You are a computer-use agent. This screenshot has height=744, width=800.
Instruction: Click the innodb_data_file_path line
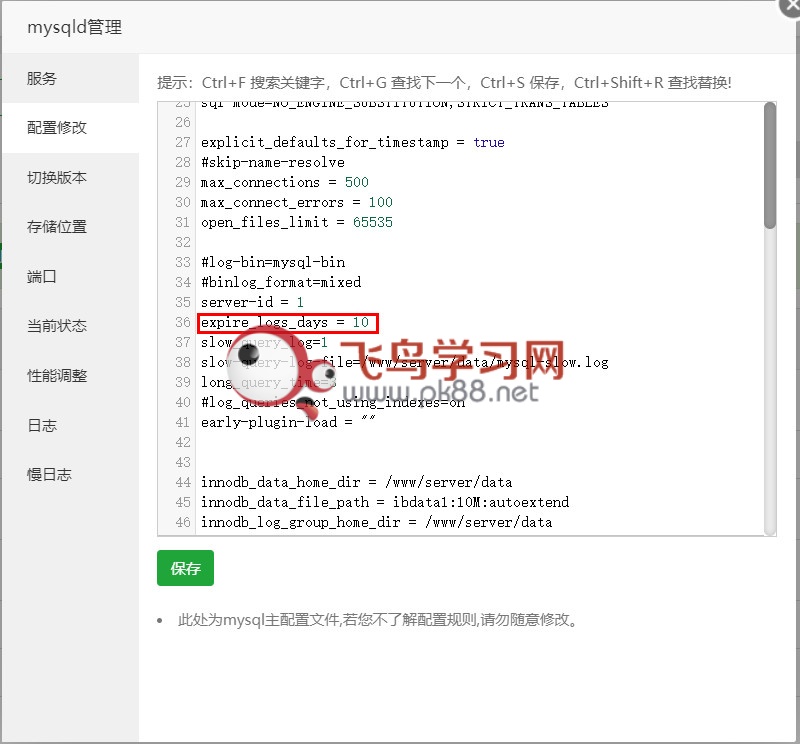tap(384, 502)
